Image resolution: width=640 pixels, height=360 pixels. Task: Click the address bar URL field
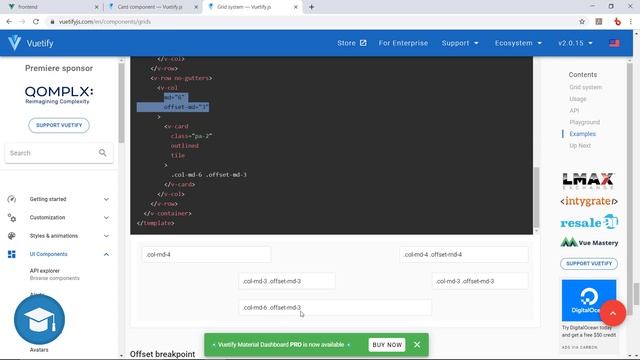click(x=310, y=22)
